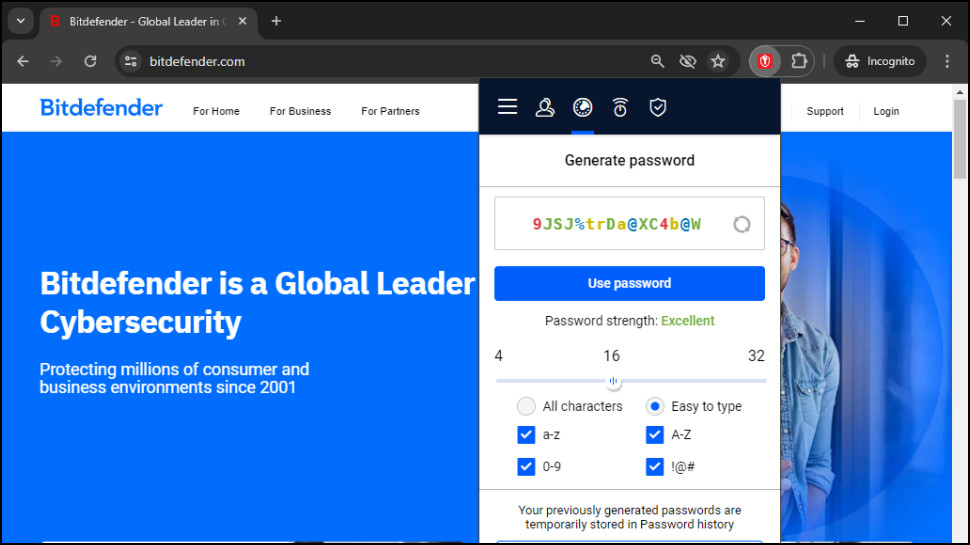Image resolution: width=970 pixels, height=545 pixels.
Task: Click the Bitdefender extension icon in toolbar
Action: pos(765,61)
